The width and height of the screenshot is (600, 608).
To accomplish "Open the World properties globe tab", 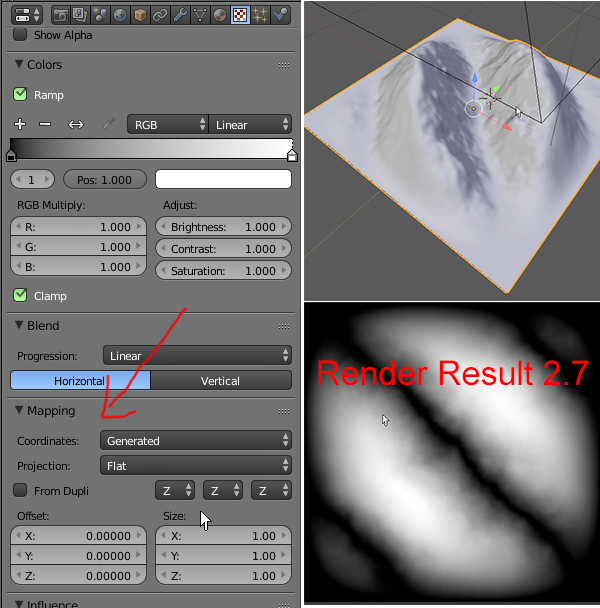I will 120,15.
